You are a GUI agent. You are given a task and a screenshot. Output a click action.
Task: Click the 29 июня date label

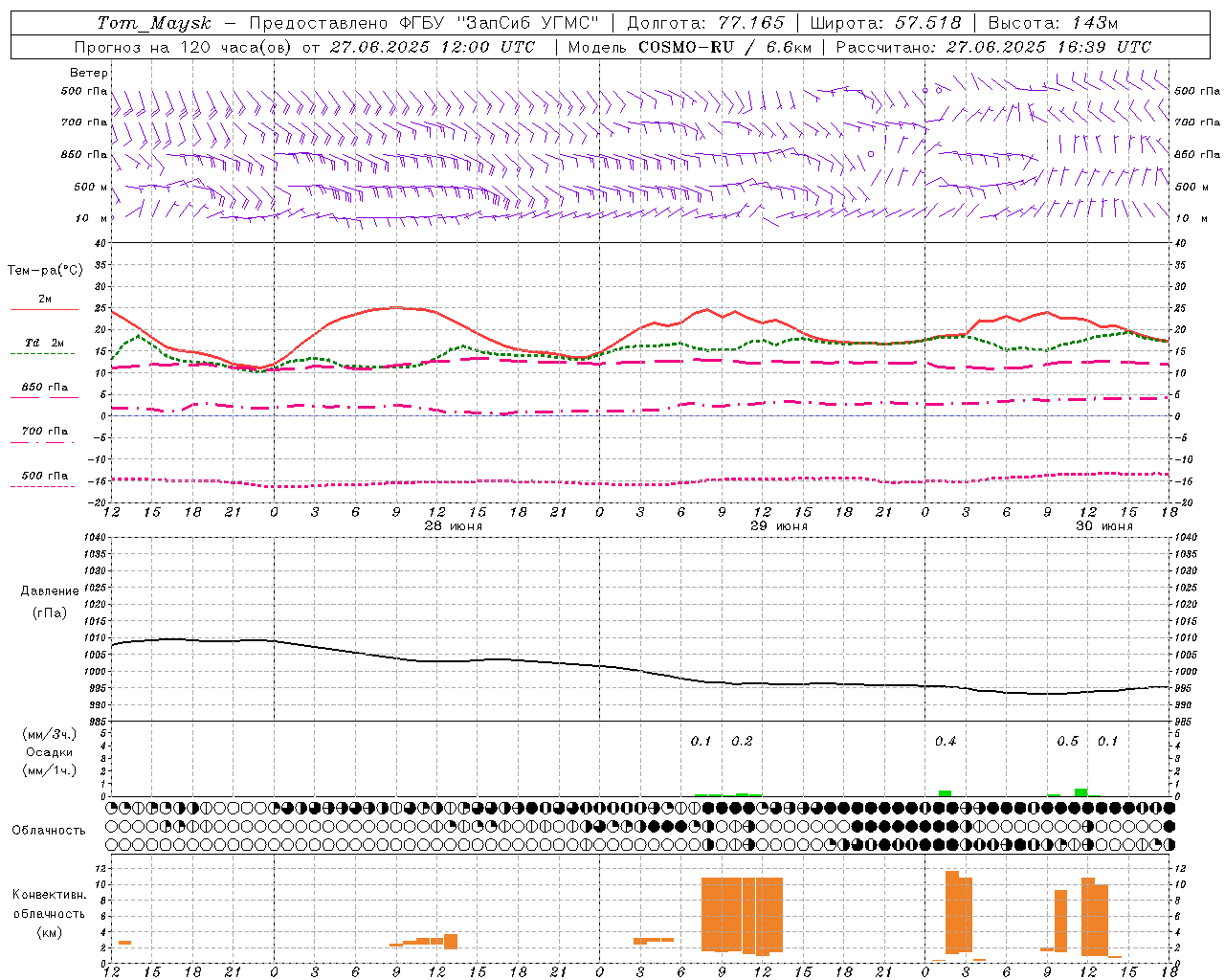click(779, 526)
